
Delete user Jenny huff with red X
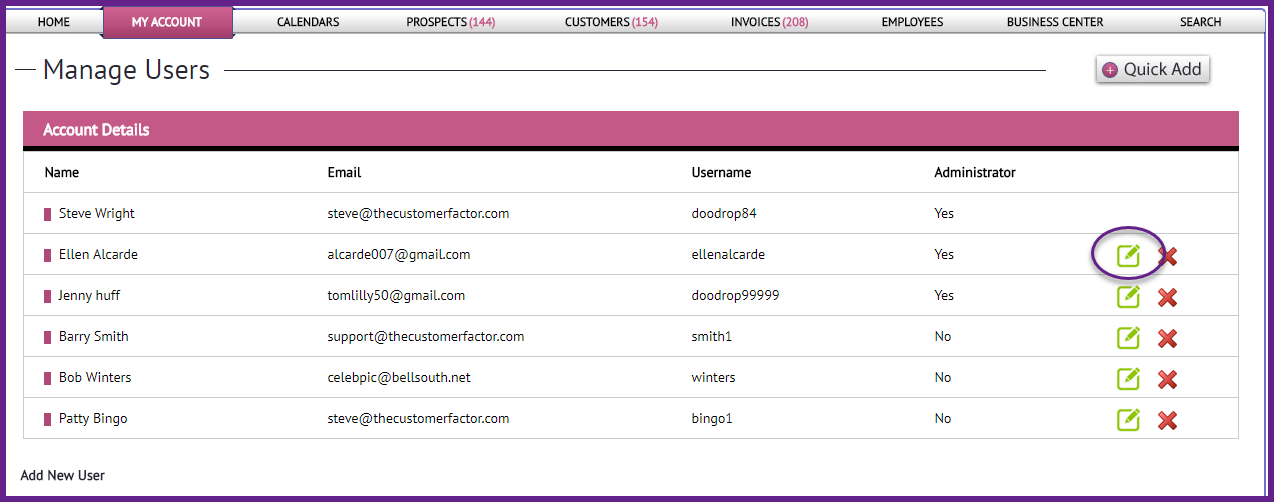[1167, 298]
